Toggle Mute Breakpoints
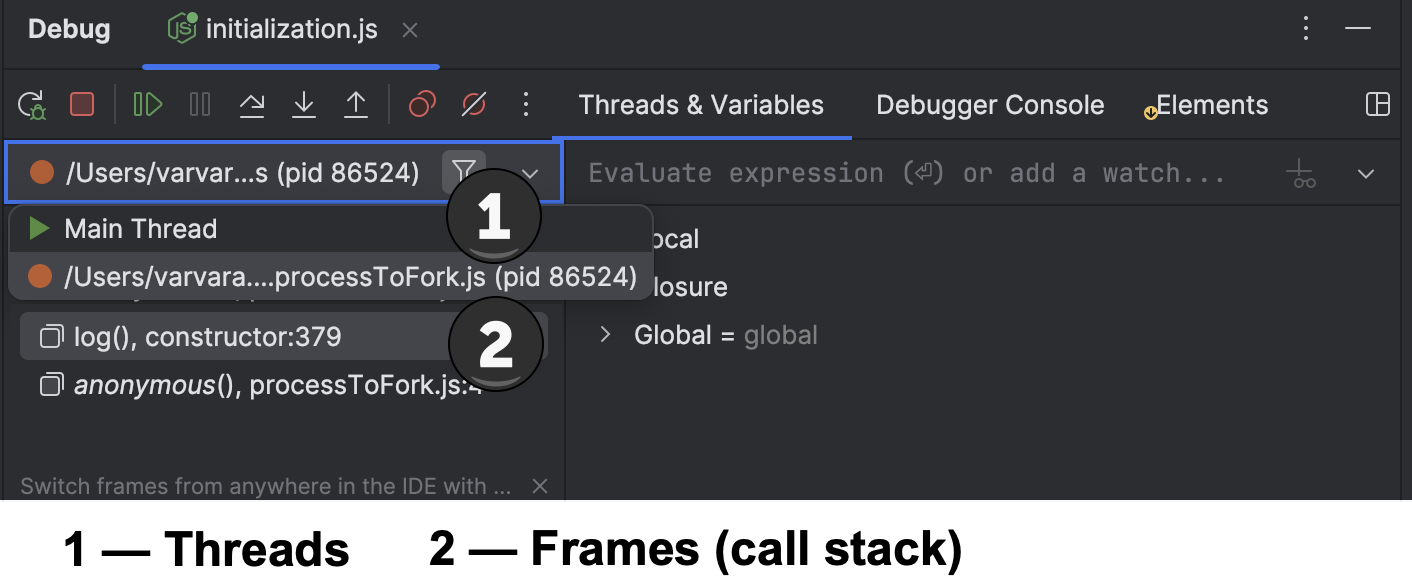This screenshot has height=584, width=1412. (474, 104)
